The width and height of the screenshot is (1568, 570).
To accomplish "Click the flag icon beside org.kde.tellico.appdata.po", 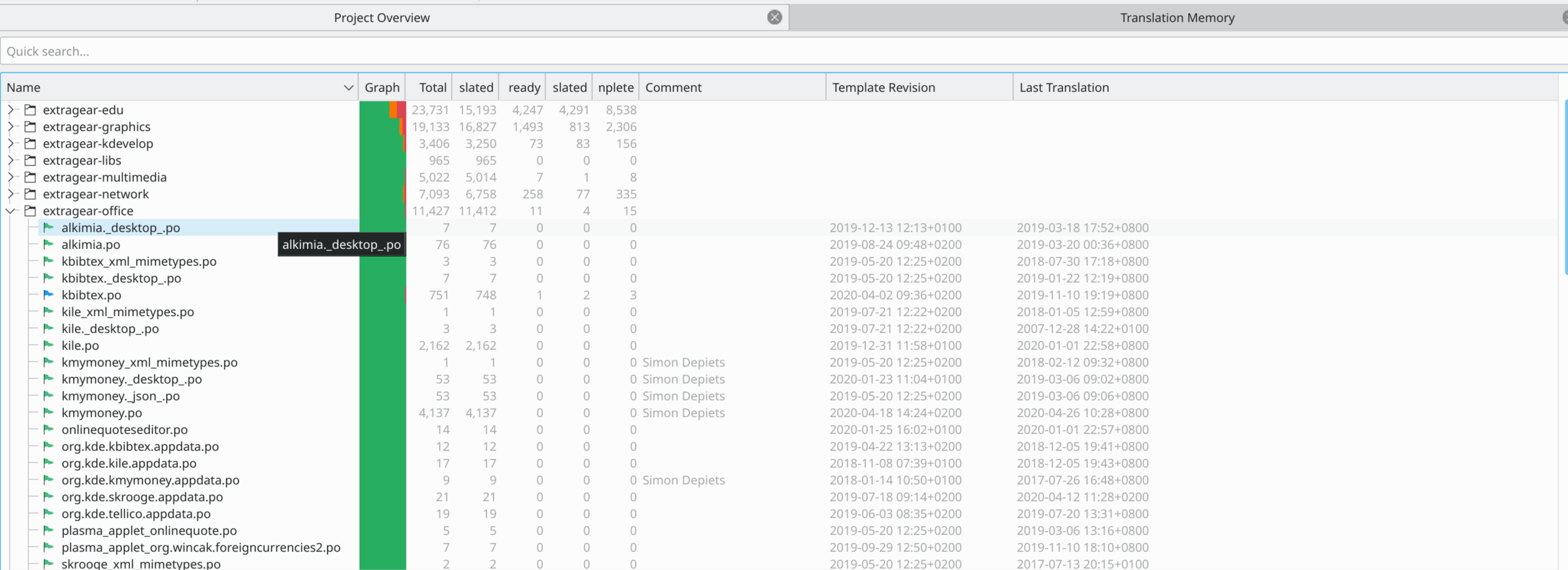I will pos(49,513).
